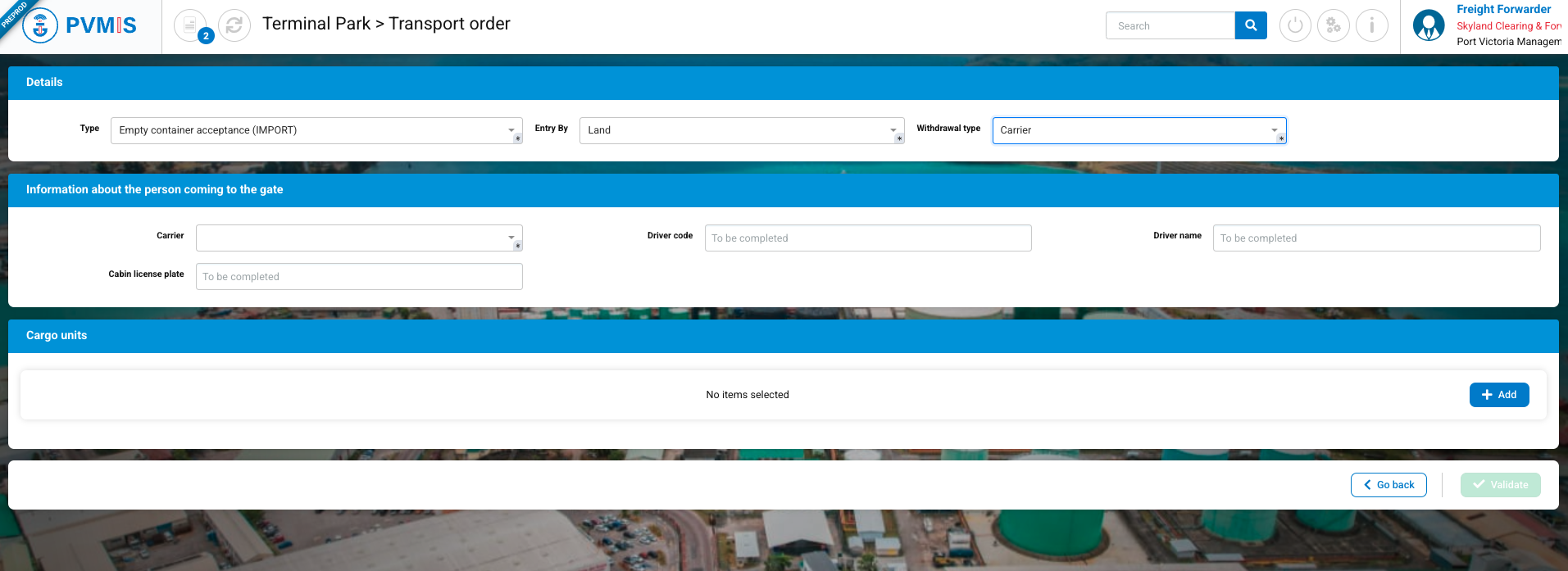
Task: Open the settings gears icon
Action: click(1334, 25)
